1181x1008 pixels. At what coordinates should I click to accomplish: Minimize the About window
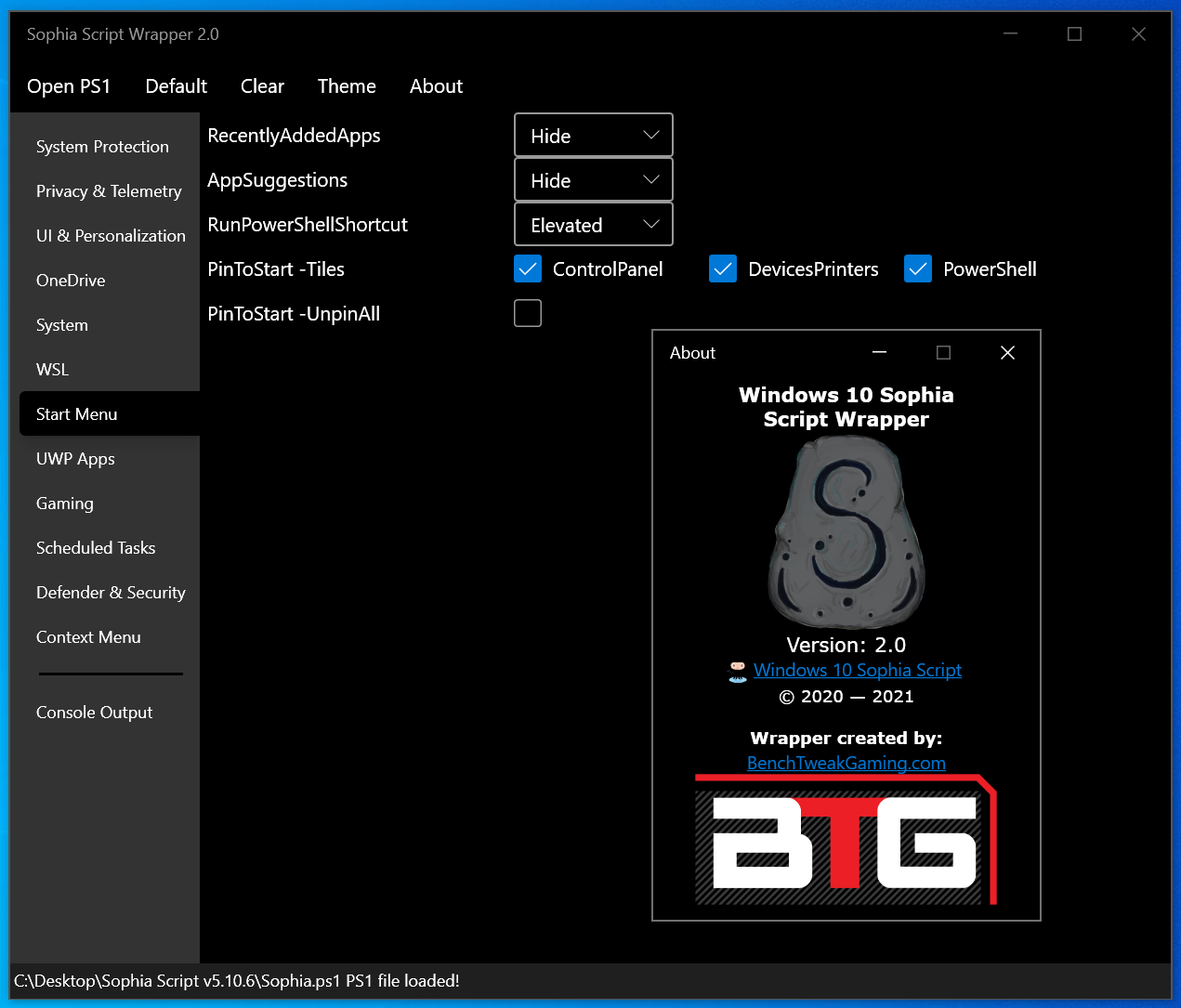[879, 353]
